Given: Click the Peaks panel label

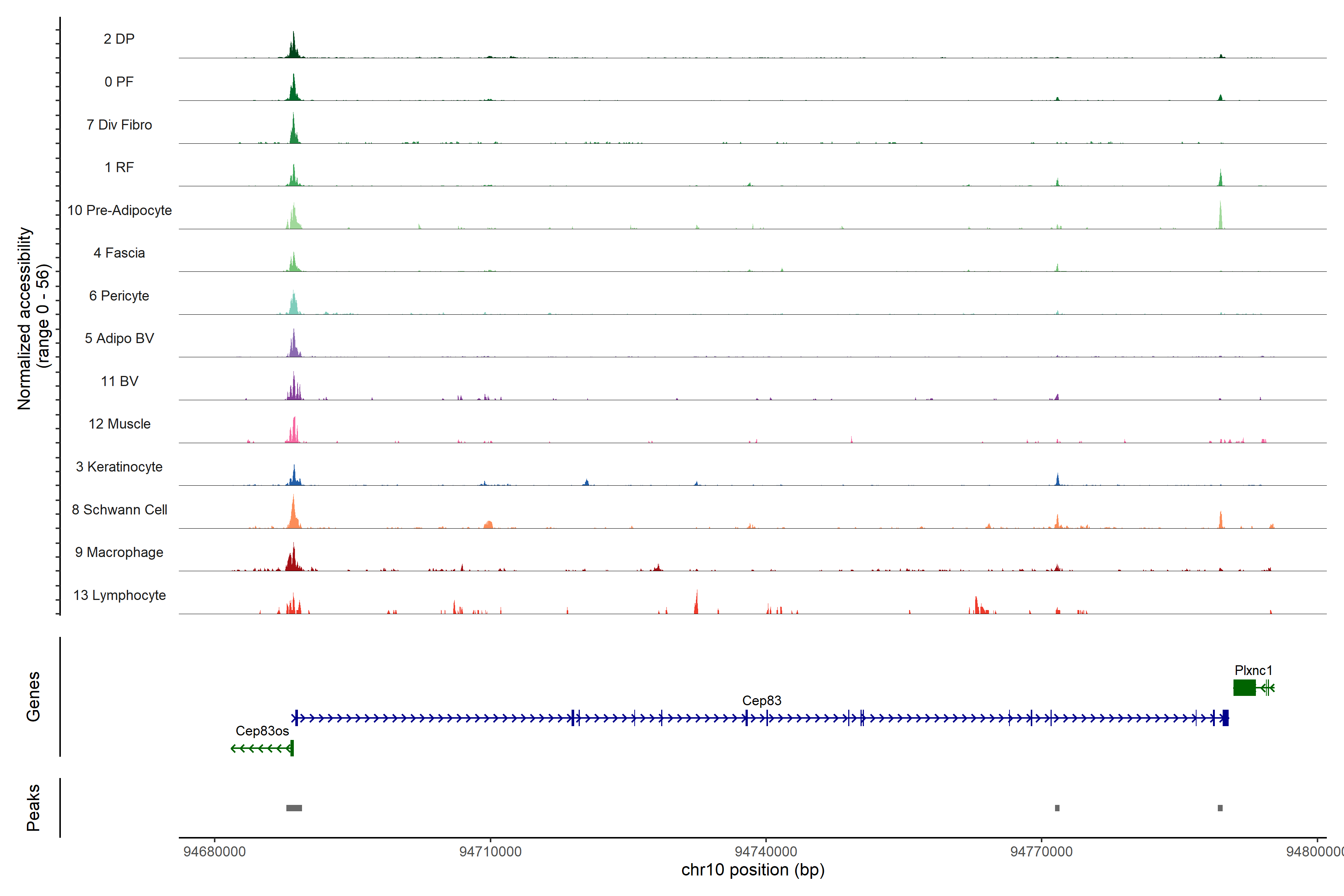Looking at the screenshot, I should pos(33,808).
